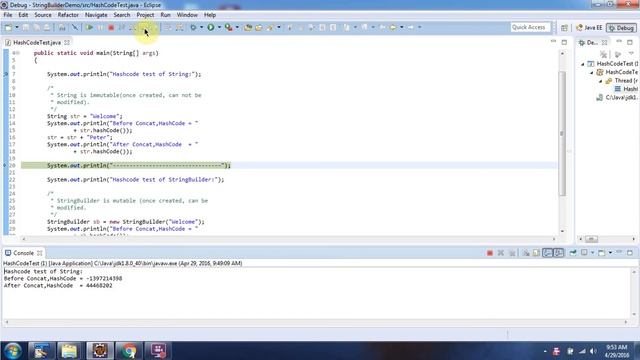
Task: Click Remove All Terminated Launches icon
Action: coord(512,253)
